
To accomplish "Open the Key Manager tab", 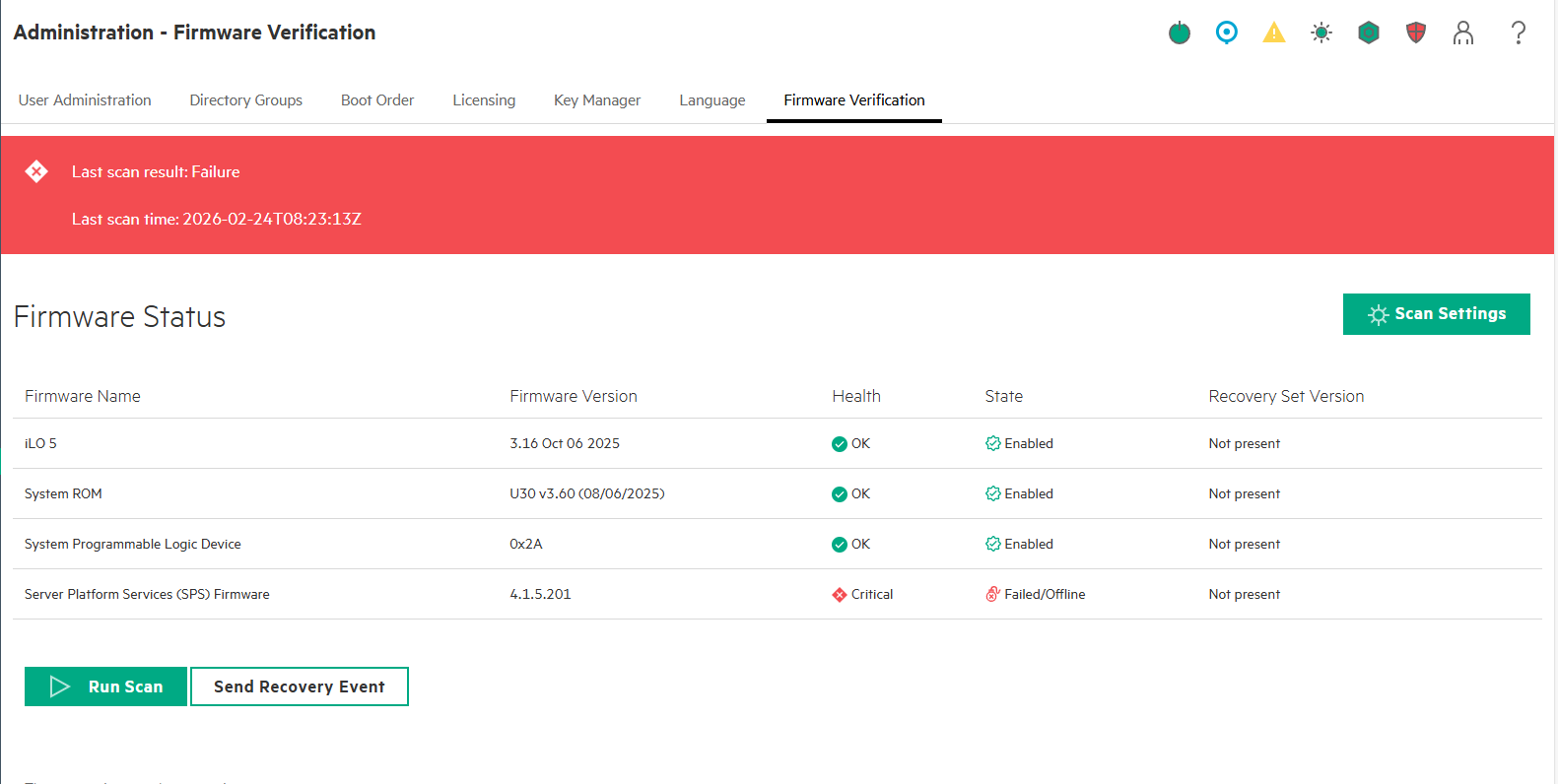I will pos(597,100).
